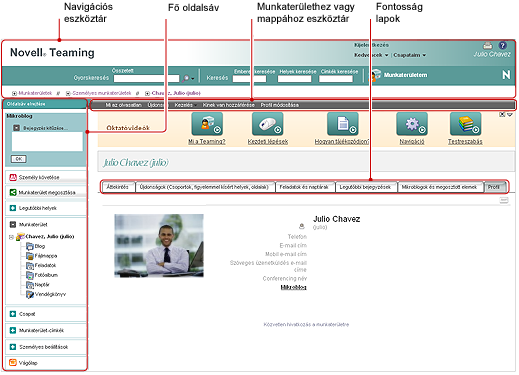Click the OK button under microblog
519x375 pixels.
tap(19, 159)
